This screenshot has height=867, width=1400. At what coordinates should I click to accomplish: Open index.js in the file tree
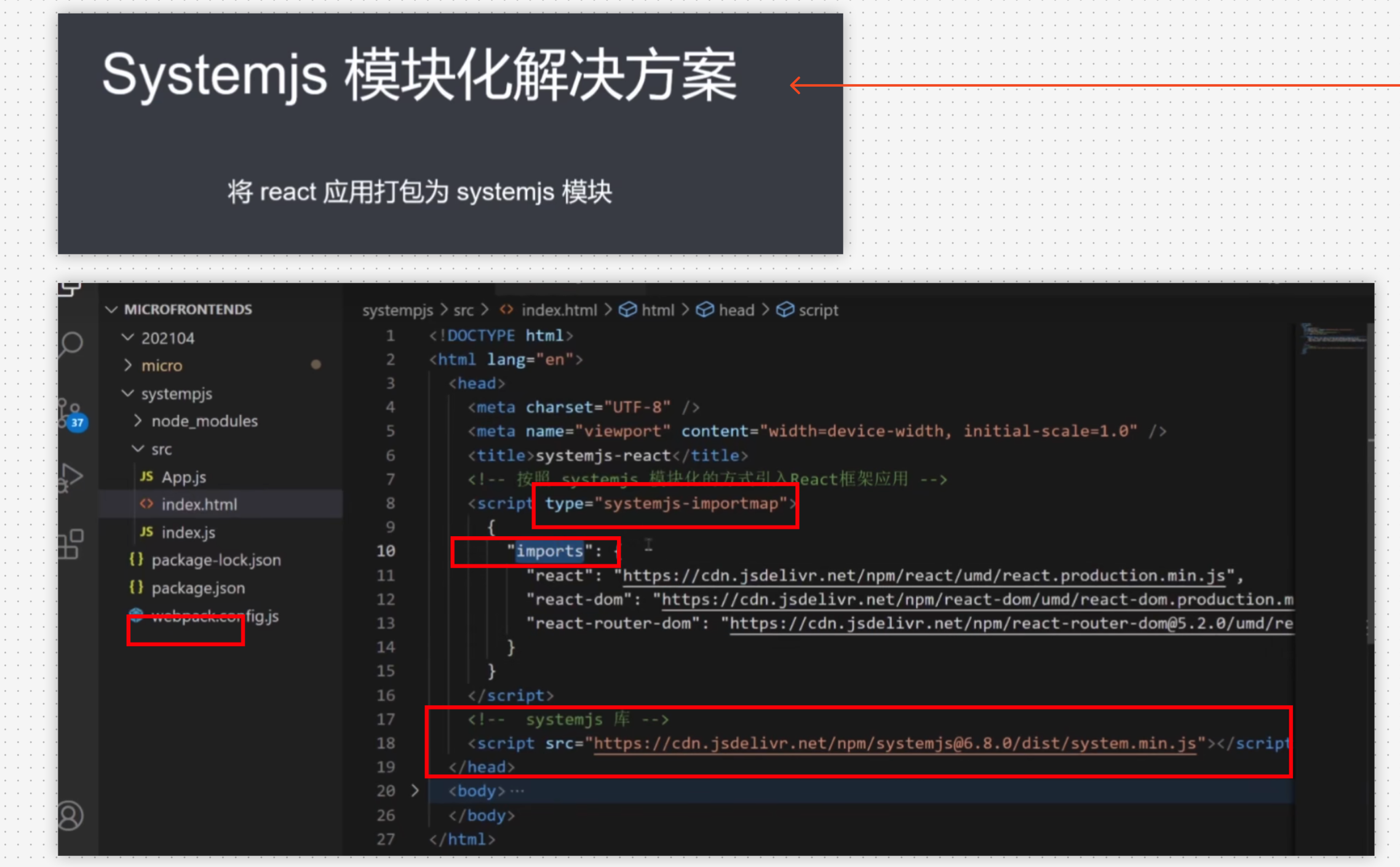point(188,532)
